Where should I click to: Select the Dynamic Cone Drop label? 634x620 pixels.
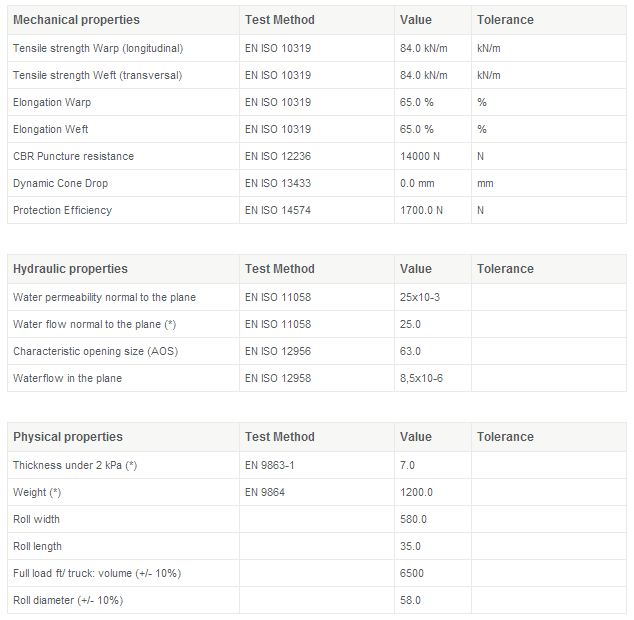(x=60, y=183)
